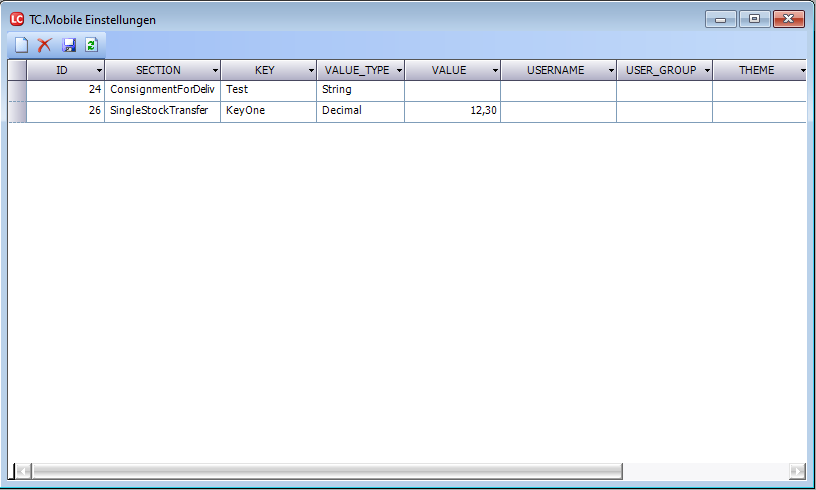Sort by the VALUE column header

coord(448,70)
